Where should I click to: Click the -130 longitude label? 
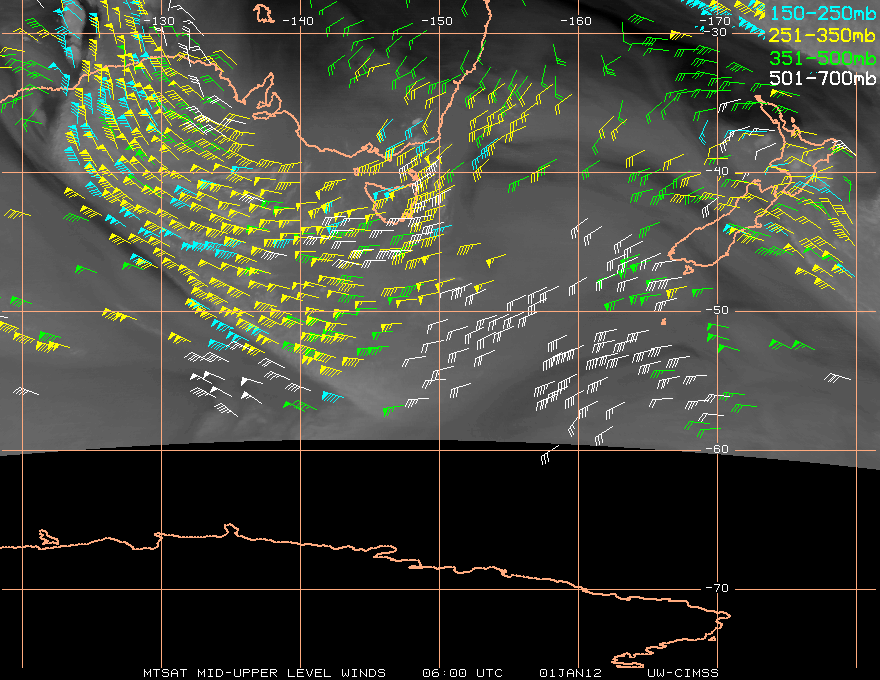[157, 21]
